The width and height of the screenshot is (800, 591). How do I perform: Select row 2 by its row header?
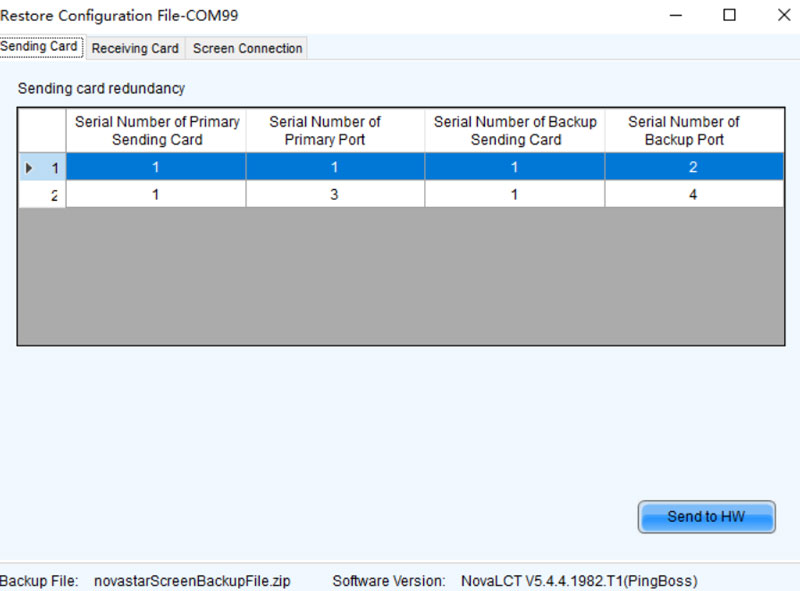coord(41,195)
